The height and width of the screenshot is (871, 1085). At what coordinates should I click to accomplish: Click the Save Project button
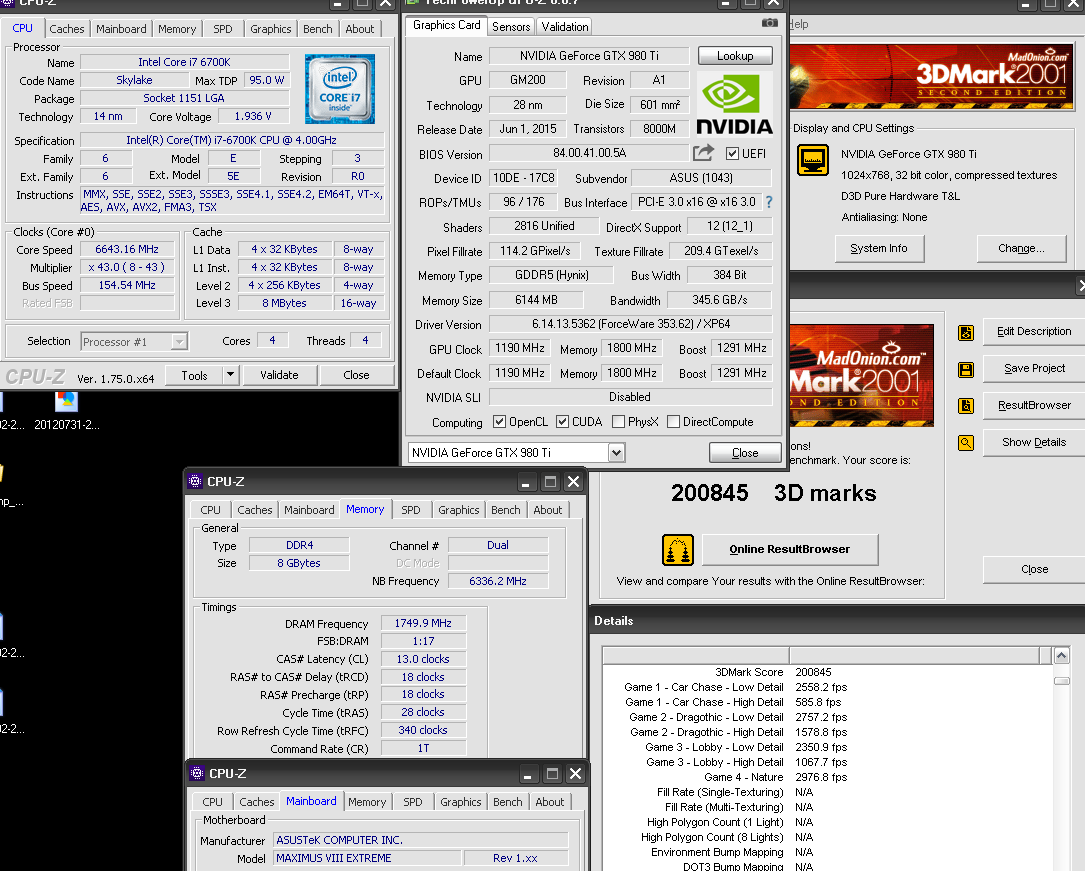click(1034, 368)
